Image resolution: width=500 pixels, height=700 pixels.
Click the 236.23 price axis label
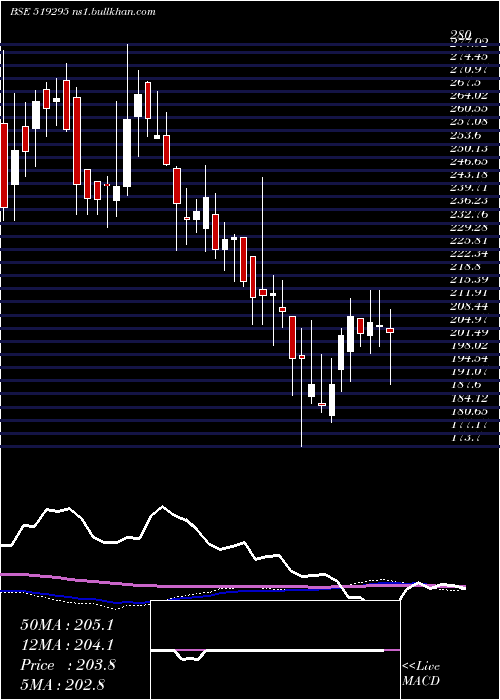click(469, 201)
